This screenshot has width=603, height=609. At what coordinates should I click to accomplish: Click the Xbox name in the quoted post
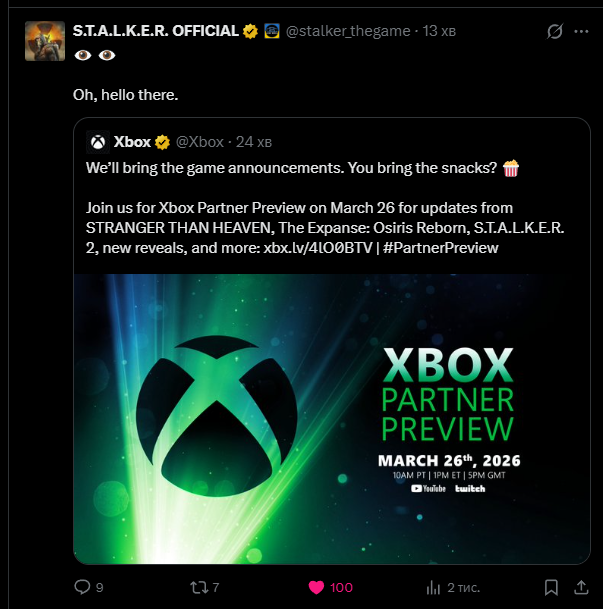tap(132, 141)
